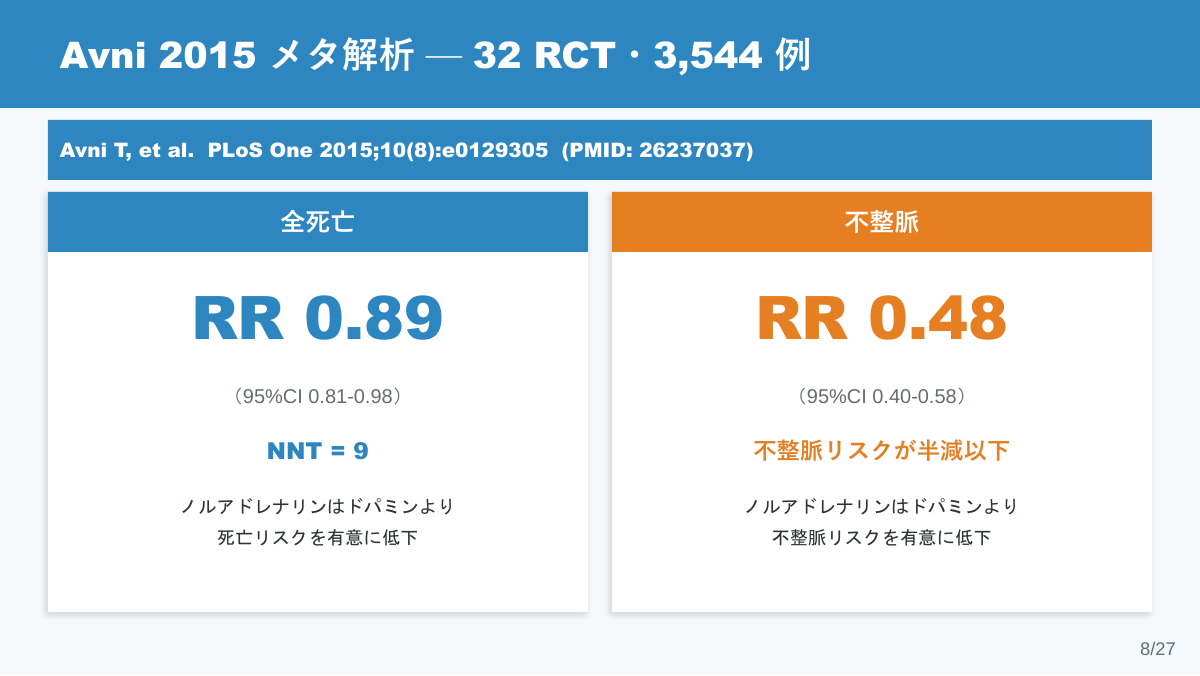Select the 95%CI 0.40-0.58 text

[x=882, y=397]
